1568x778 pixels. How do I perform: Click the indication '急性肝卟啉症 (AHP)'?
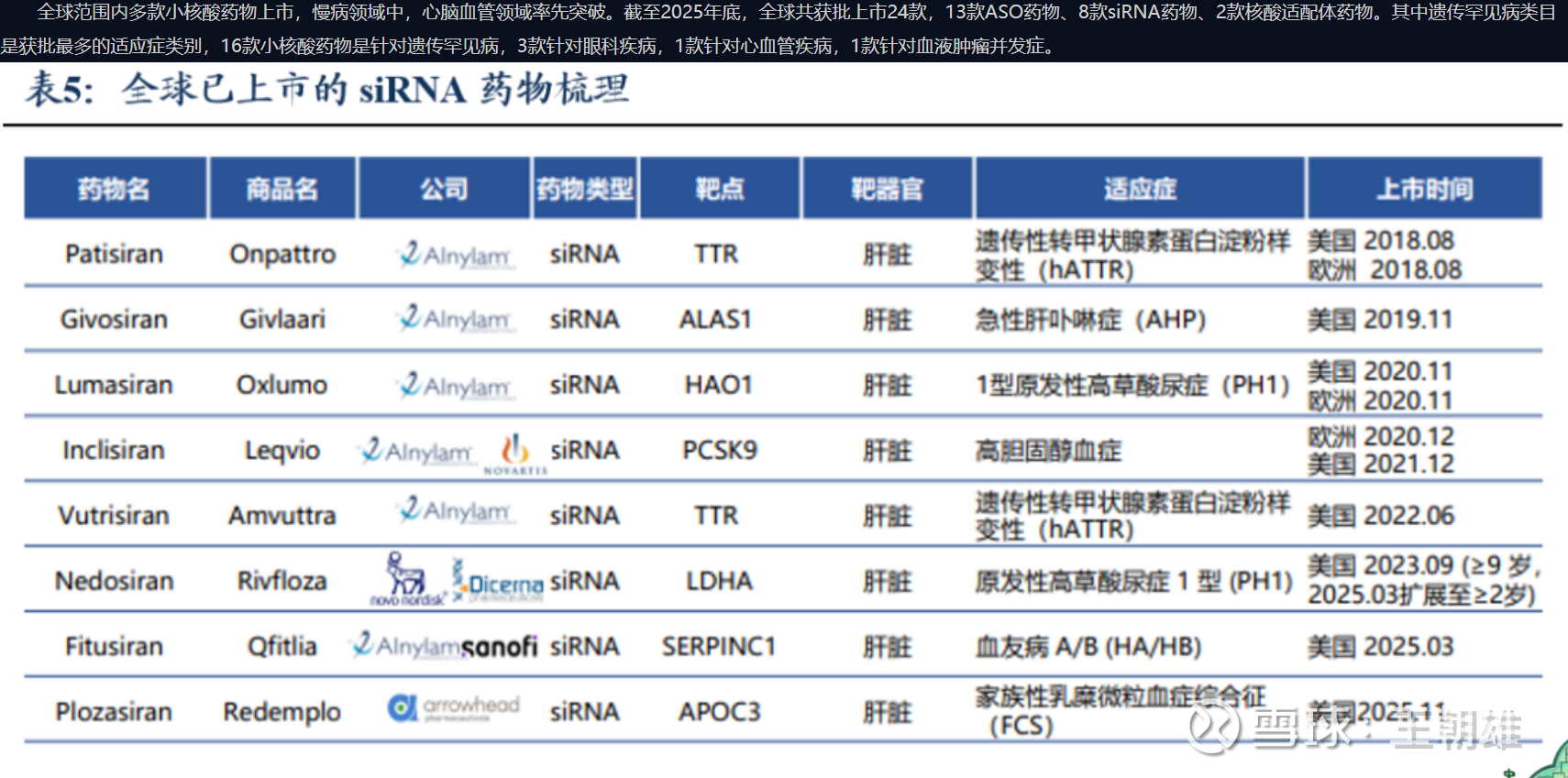pyautogui.click(x=1091, y=319)
